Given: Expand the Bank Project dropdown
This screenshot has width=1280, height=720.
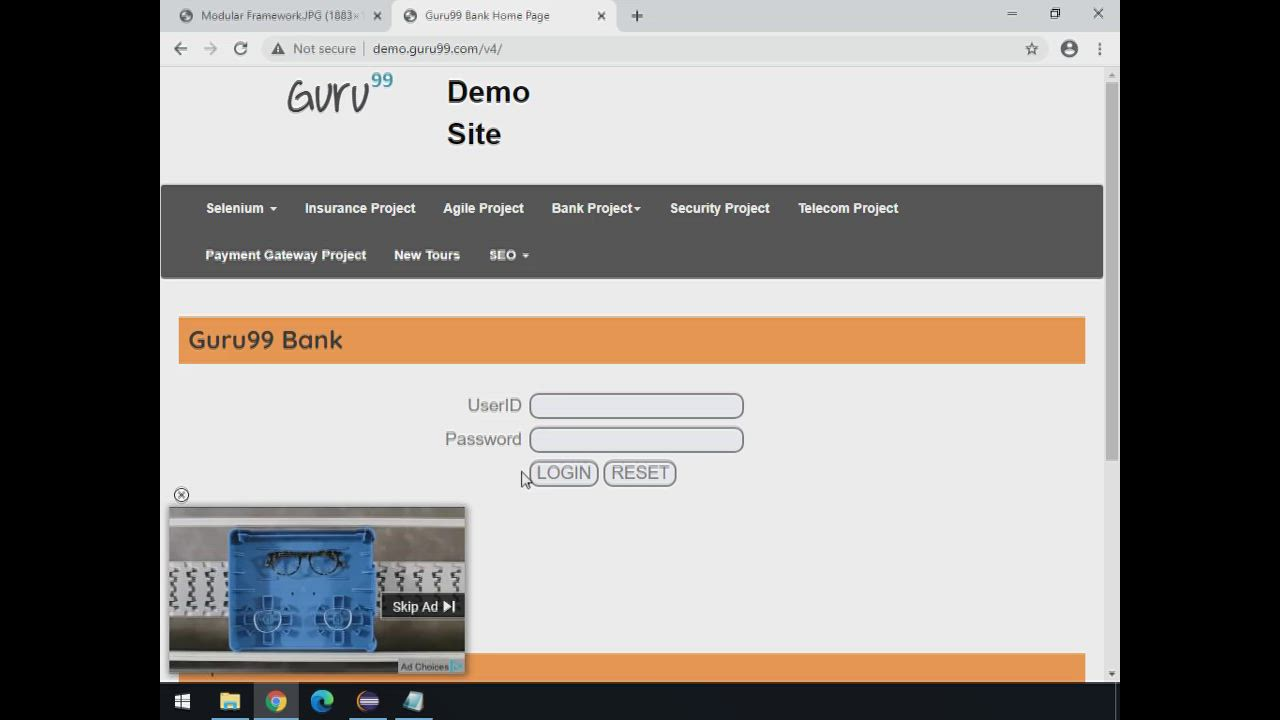Looking at the screenshot, I should (596, 208).
